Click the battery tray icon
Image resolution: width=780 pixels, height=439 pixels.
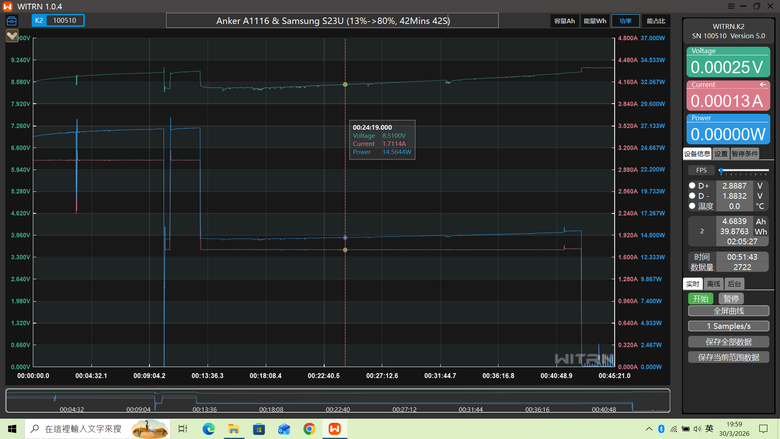(x=685, y=429)
